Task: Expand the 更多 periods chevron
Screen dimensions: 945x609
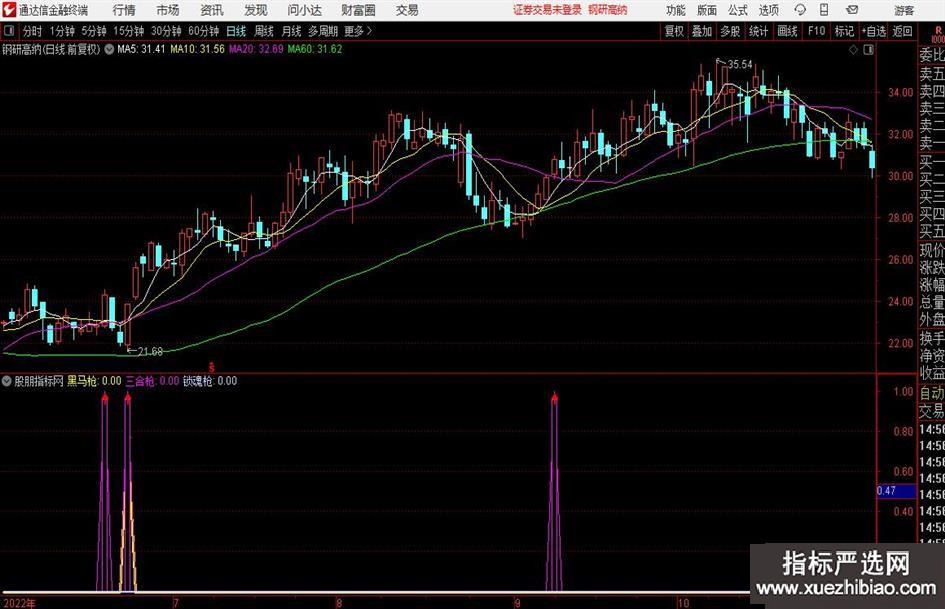Action: point(359,31)
